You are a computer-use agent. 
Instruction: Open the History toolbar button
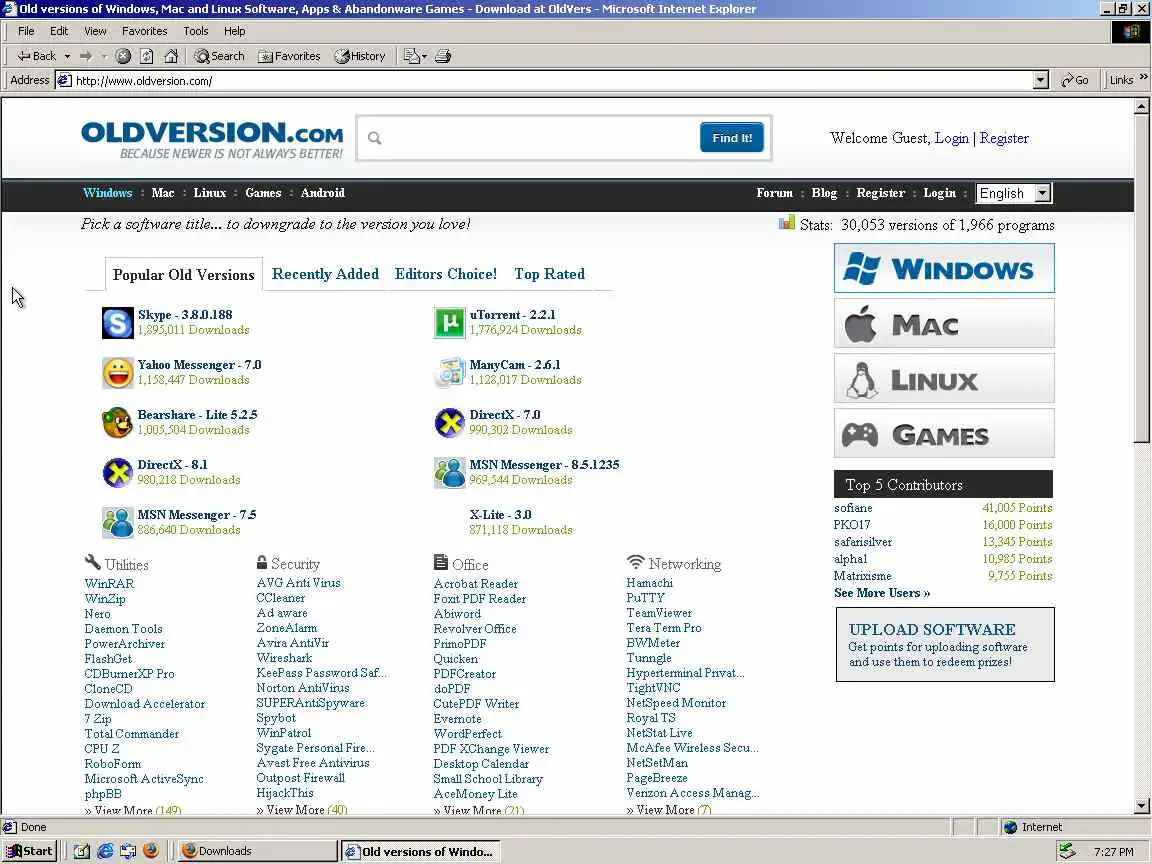[360, 56]
